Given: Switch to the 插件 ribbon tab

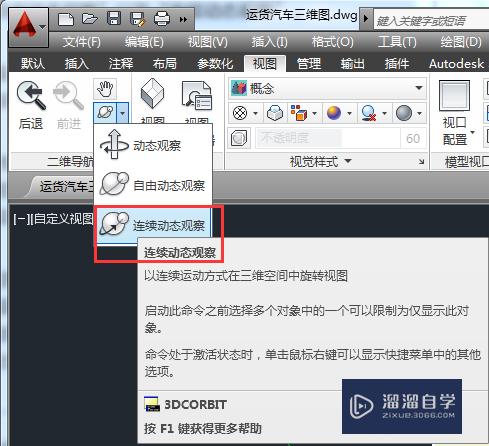Looking at the screenshot, I should click(396, 63).
